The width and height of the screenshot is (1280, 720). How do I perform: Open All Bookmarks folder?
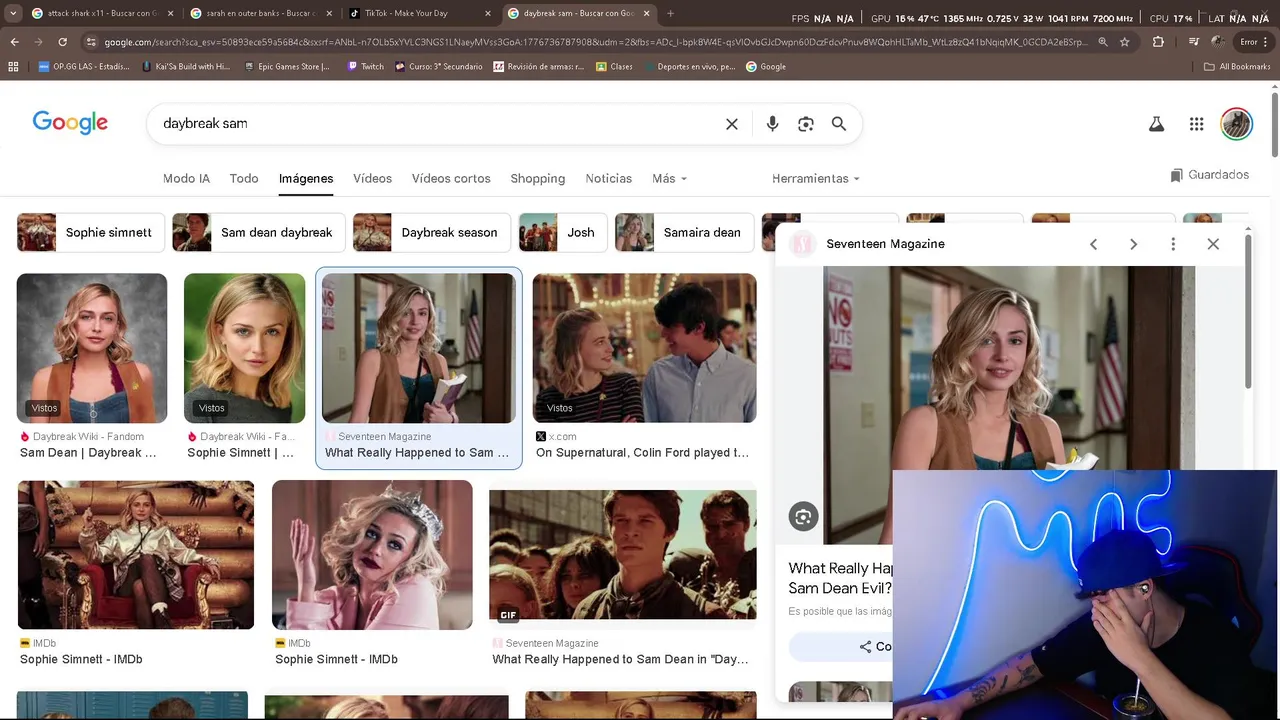pos(1237,67)
